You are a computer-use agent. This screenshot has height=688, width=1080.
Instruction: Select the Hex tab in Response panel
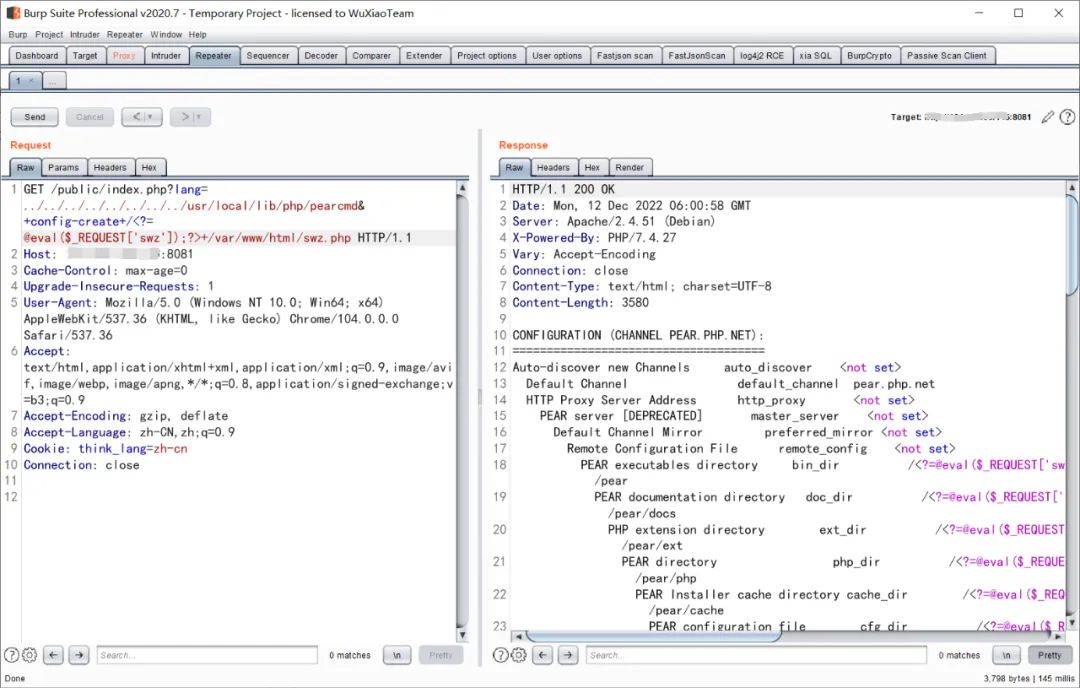592,167
